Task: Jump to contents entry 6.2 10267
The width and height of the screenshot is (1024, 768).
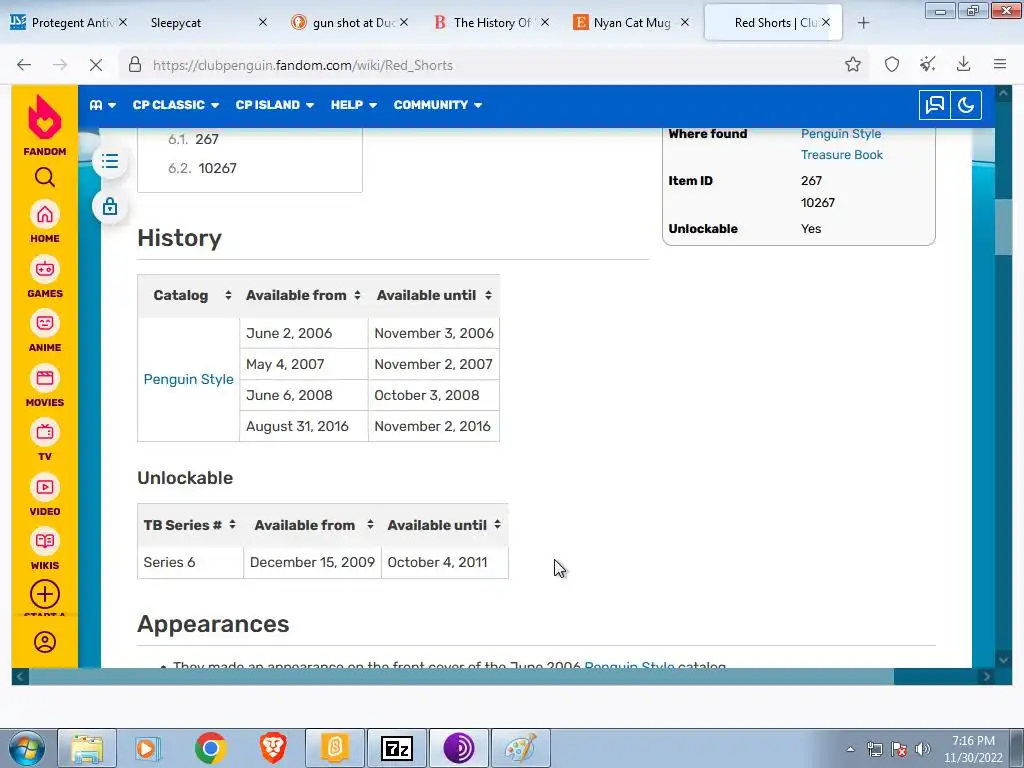Action: coord(202,168)
